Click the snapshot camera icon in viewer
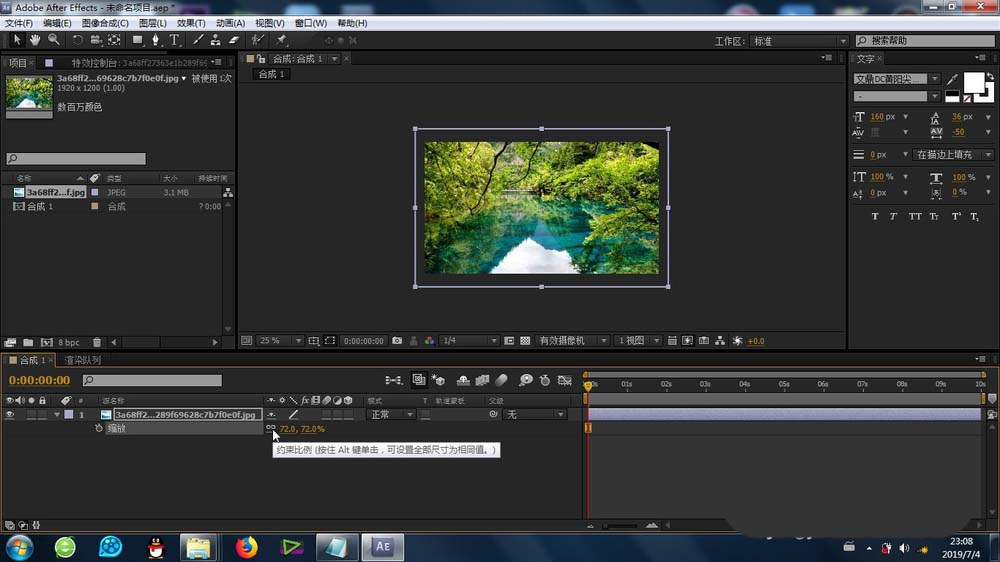 click(397, 341)
